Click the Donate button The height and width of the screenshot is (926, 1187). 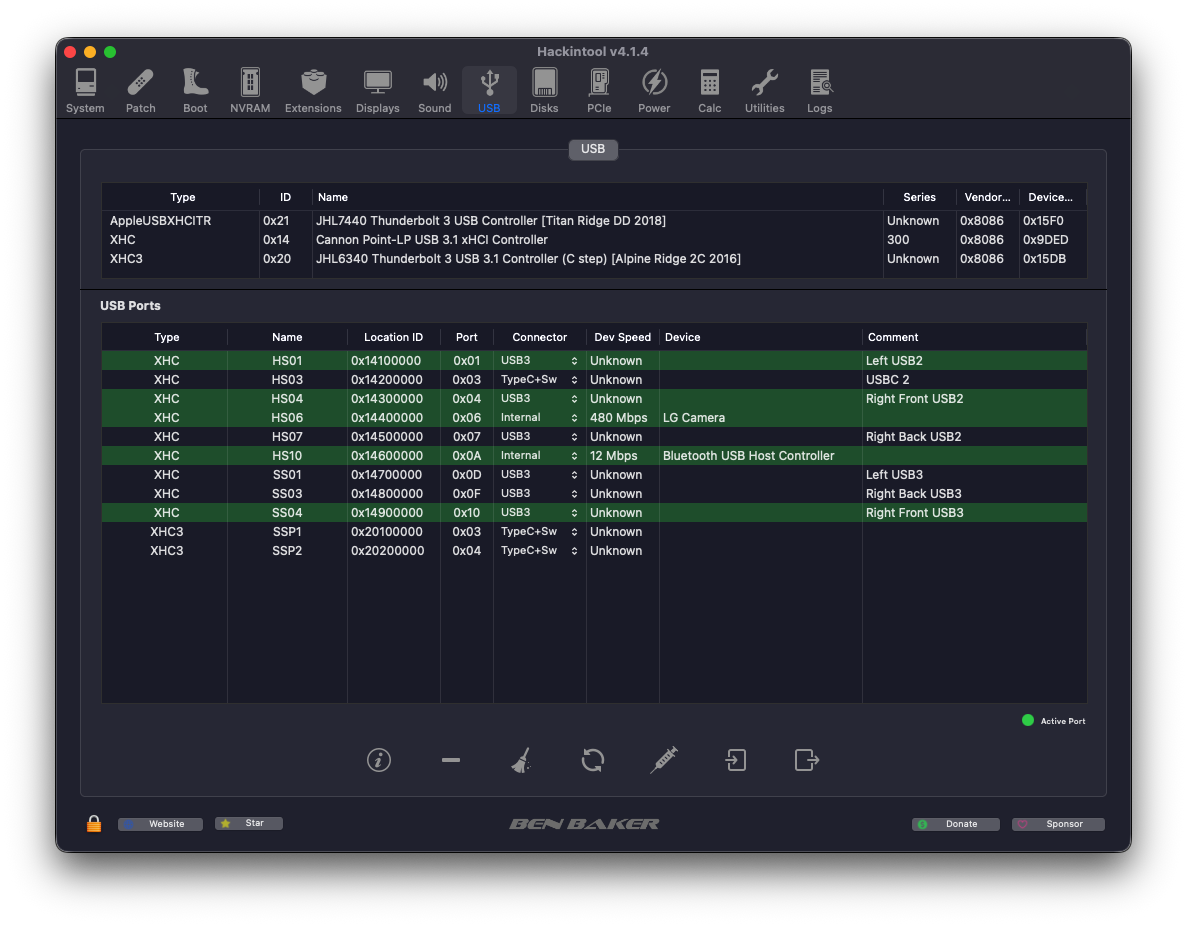coord(955,824)
